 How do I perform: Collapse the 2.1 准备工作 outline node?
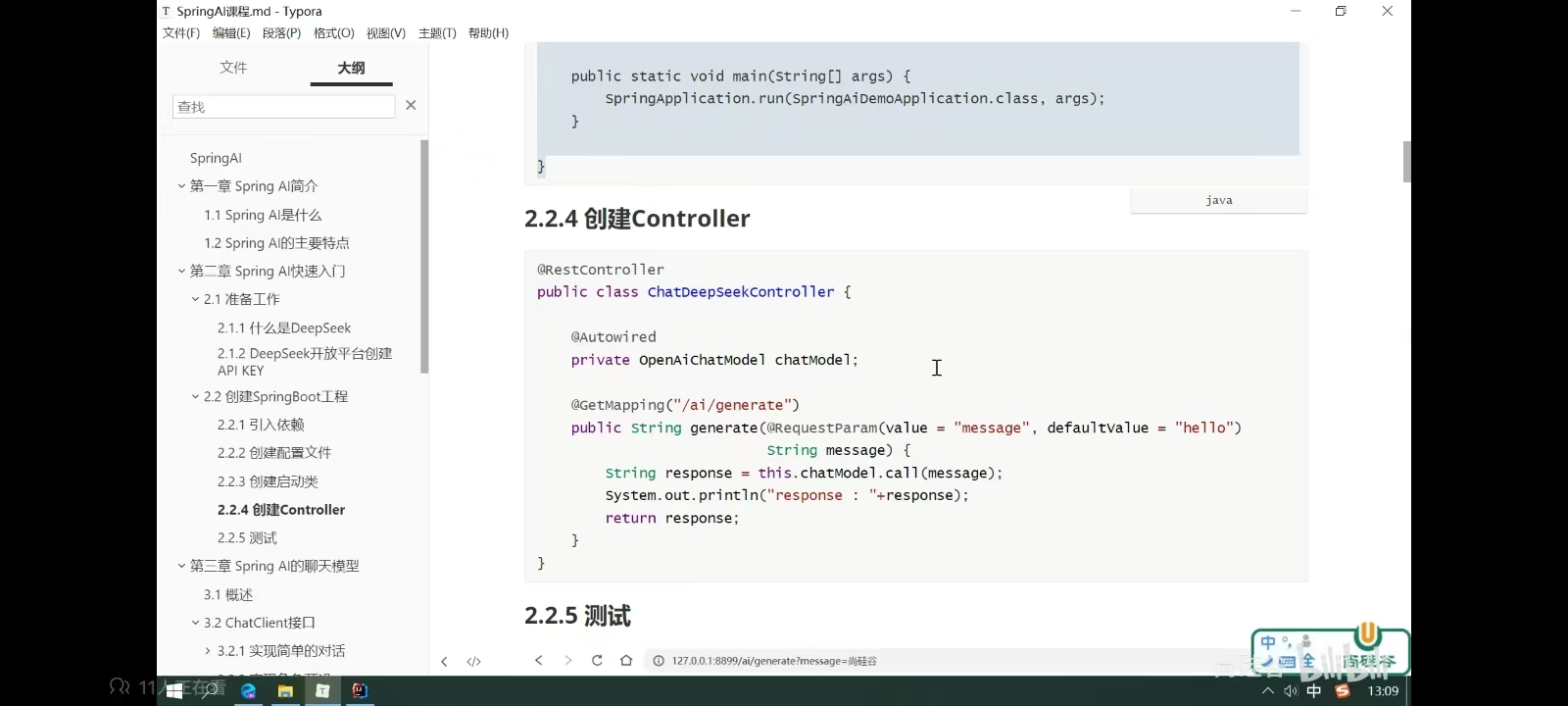pyautogui.click(x=195, y=300)
